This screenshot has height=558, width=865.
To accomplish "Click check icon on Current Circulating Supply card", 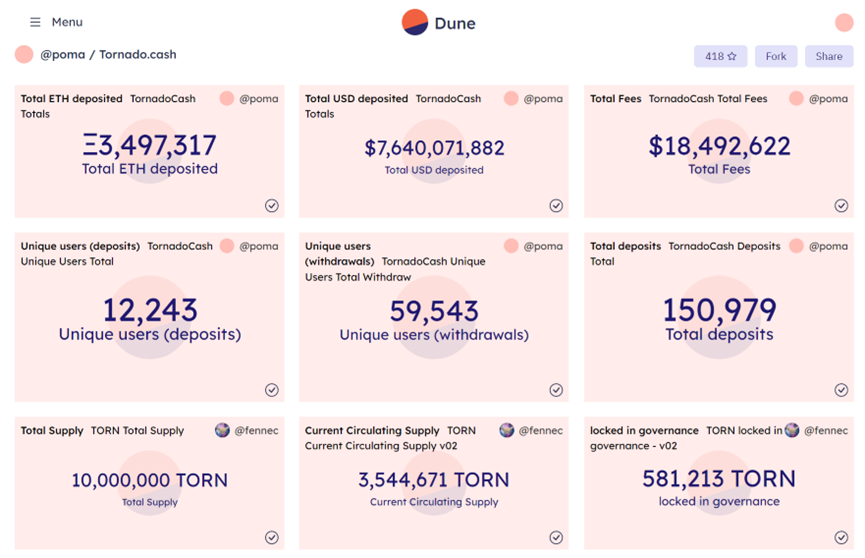I will coord(556,538).
